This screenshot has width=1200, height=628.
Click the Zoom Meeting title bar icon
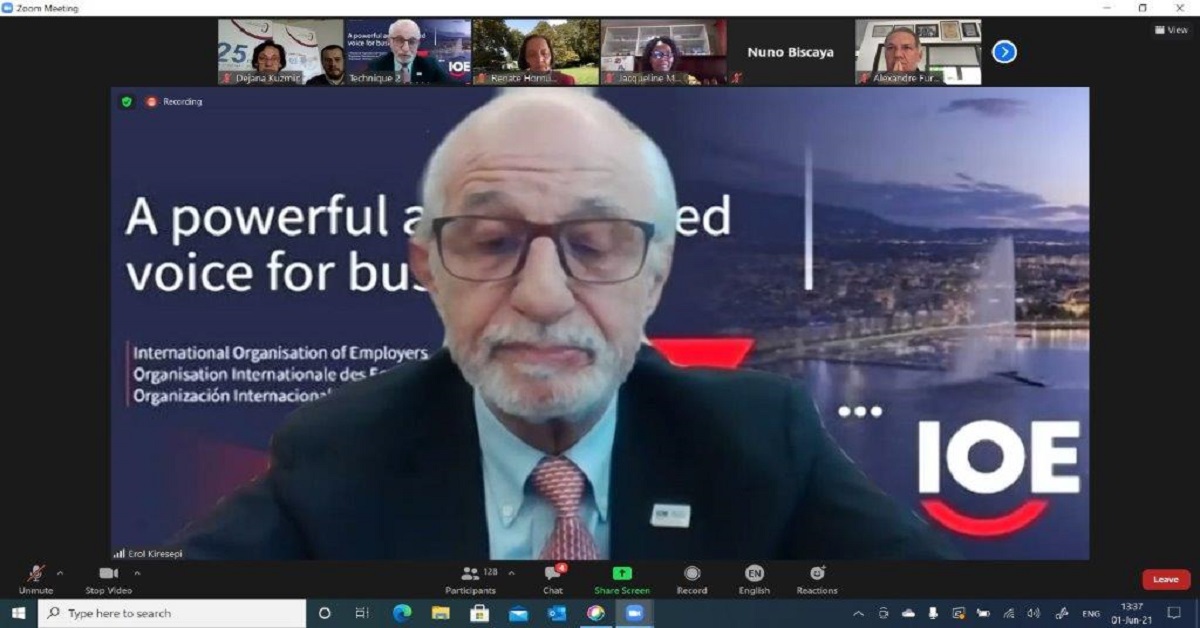point(8,8)
